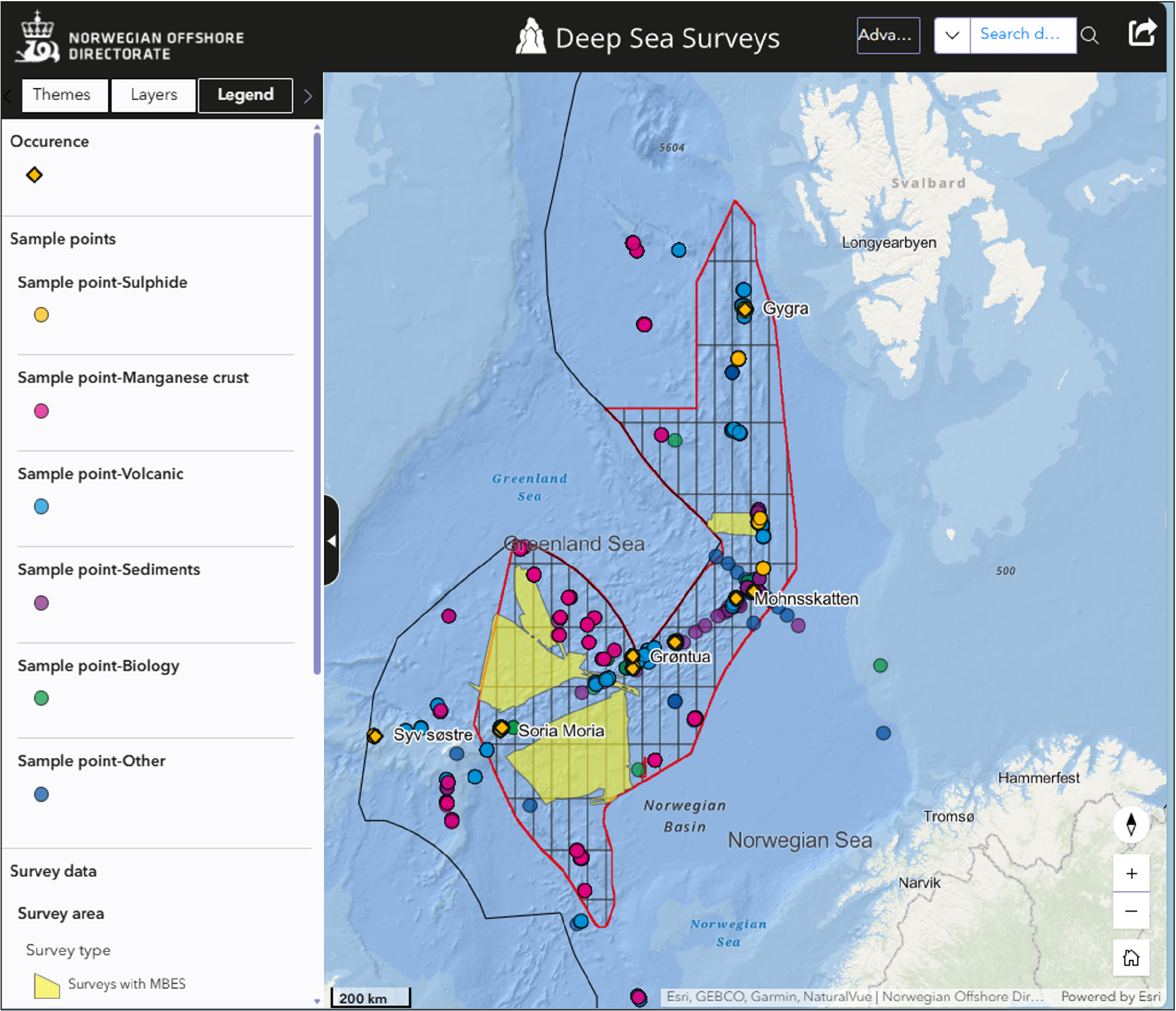Show previous tabs with left chevron
The width and height of the screenshot is (1176, 1011).
(x=9, y=96)
